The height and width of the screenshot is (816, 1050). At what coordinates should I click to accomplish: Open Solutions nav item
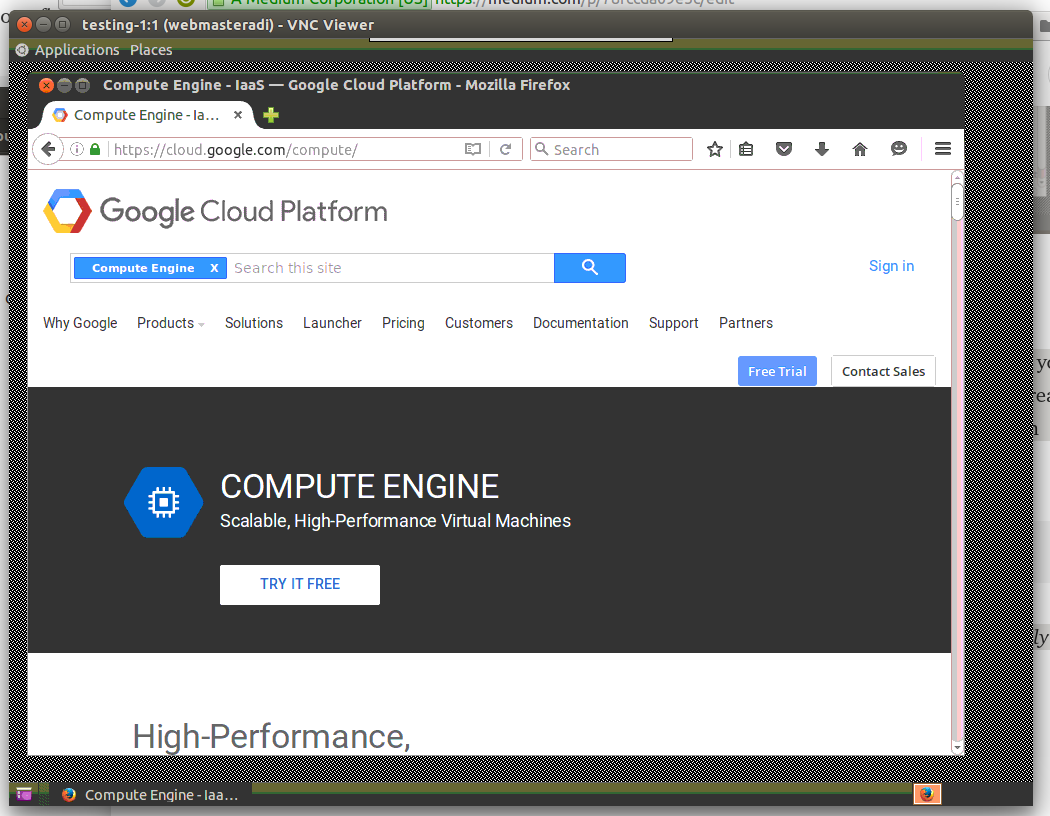click(254, 323)
